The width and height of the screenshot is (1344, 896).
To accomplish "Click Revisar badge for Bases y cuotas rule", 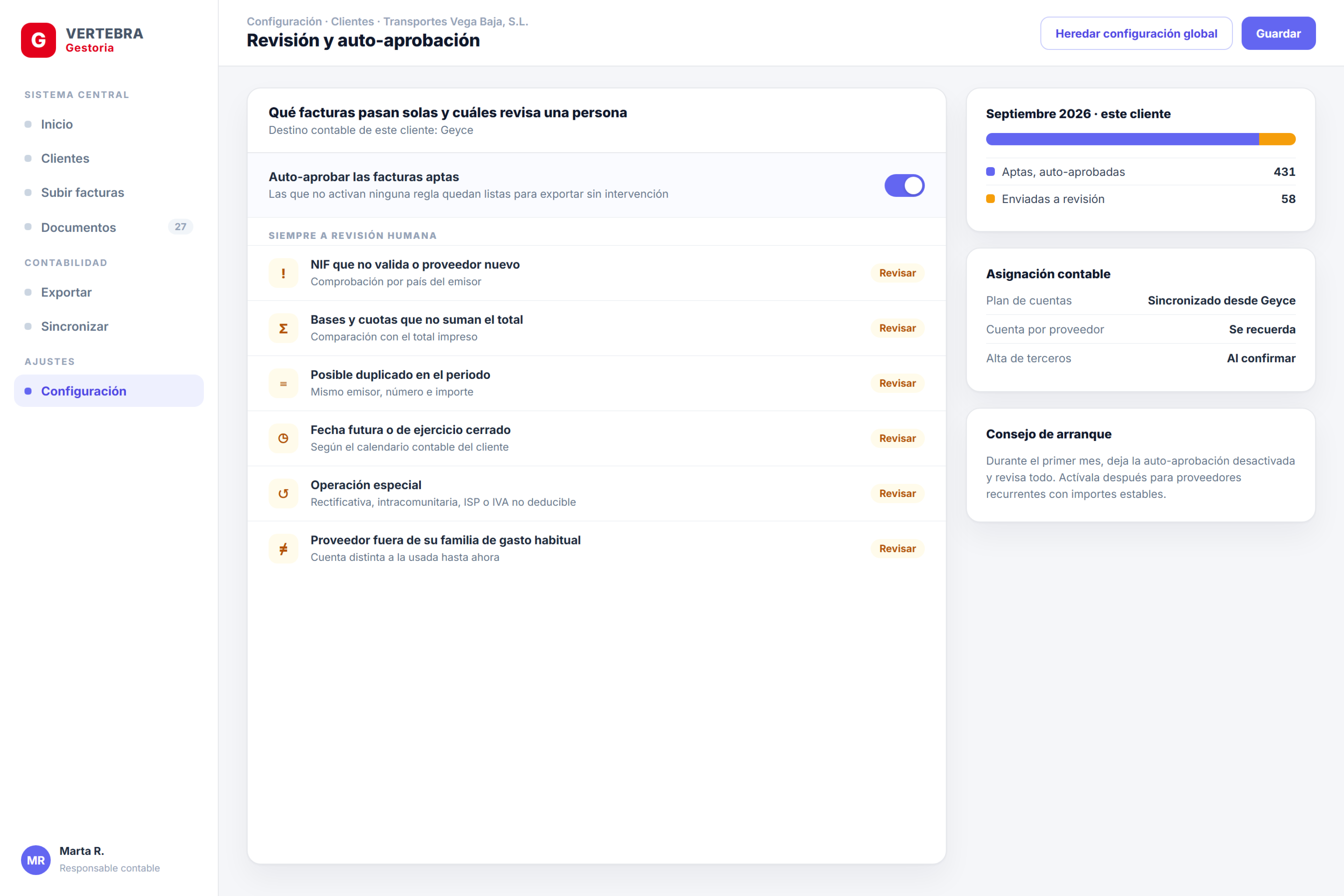I will (x=897, y=328).
